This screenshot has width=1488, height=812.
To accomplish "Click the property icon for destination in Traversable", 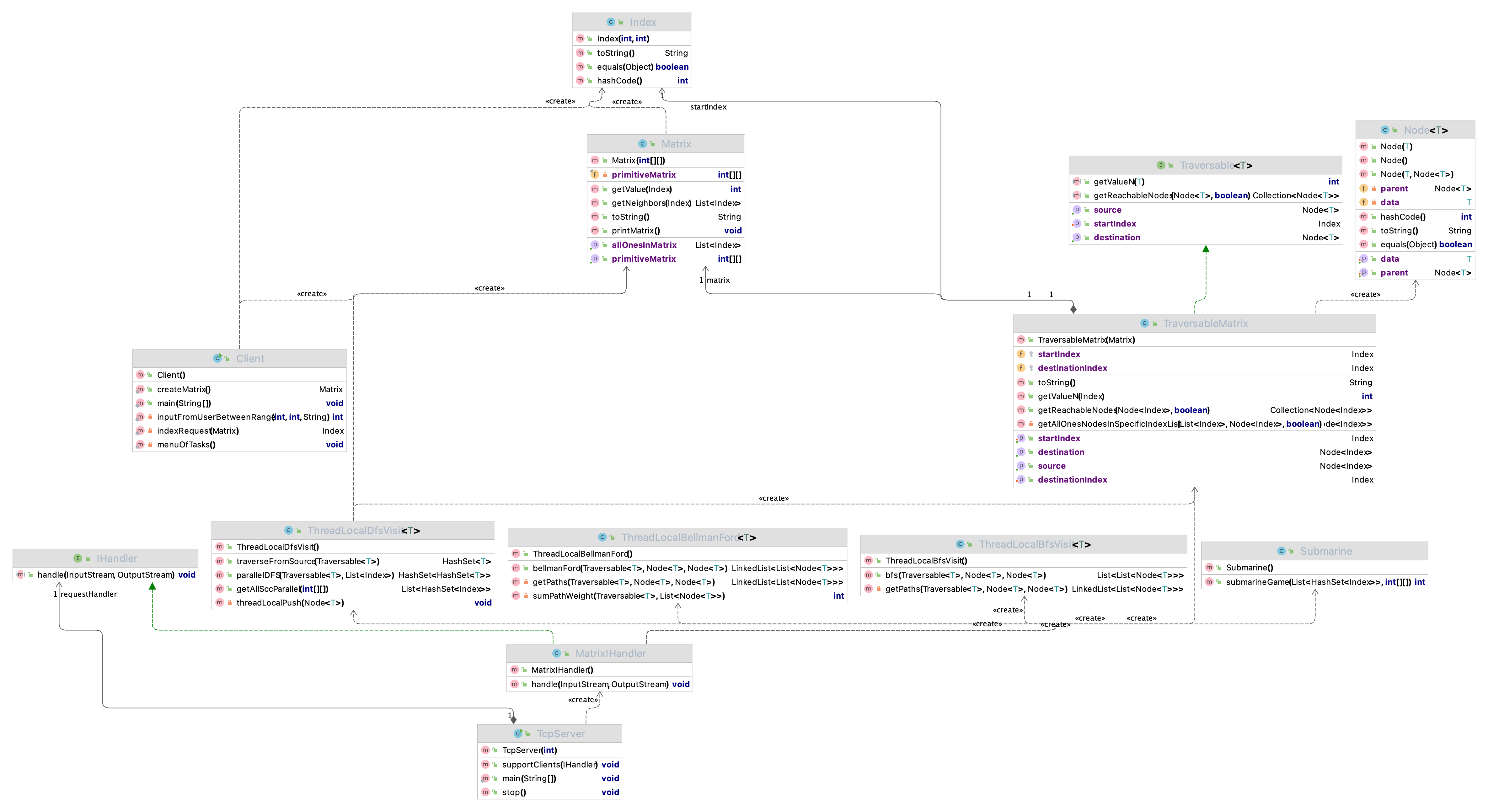I will (x=1077, y=238).
